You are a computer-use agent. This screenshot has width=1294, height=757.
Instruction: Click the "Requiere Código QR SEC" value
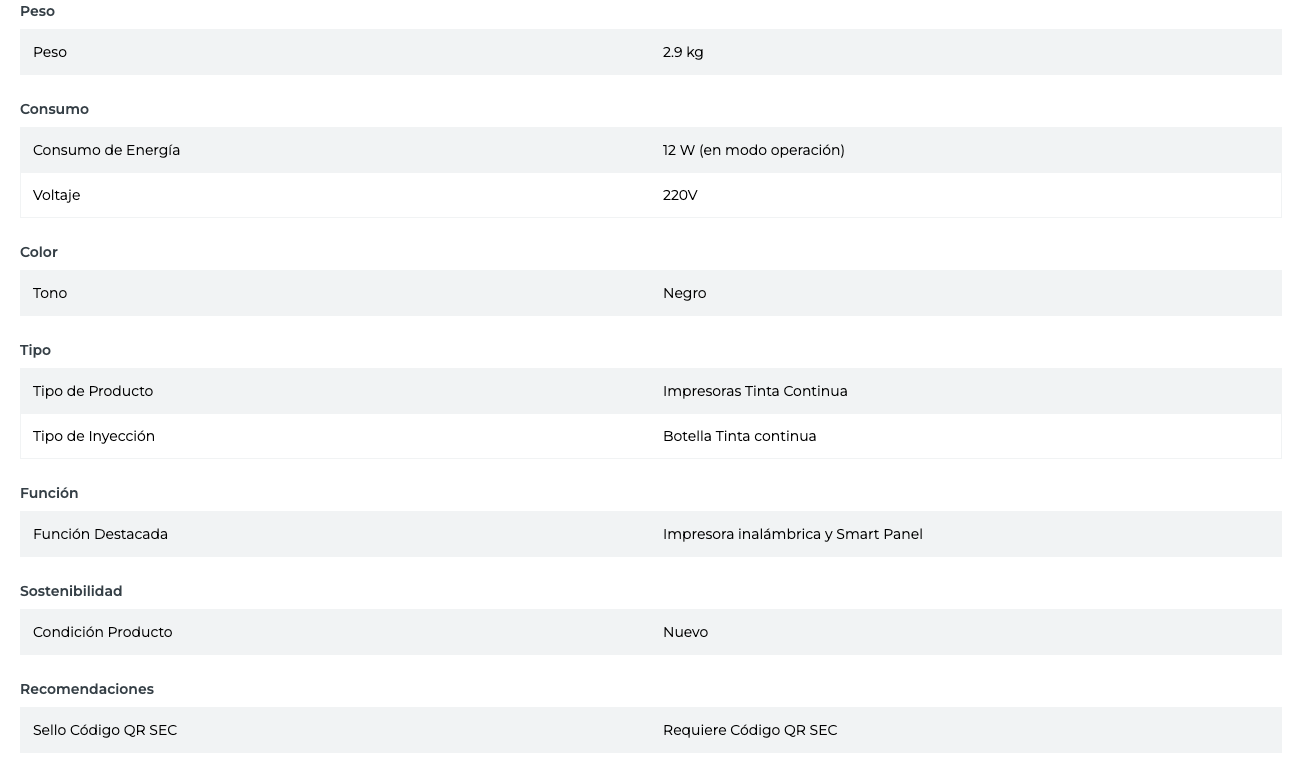coord(750,730)
